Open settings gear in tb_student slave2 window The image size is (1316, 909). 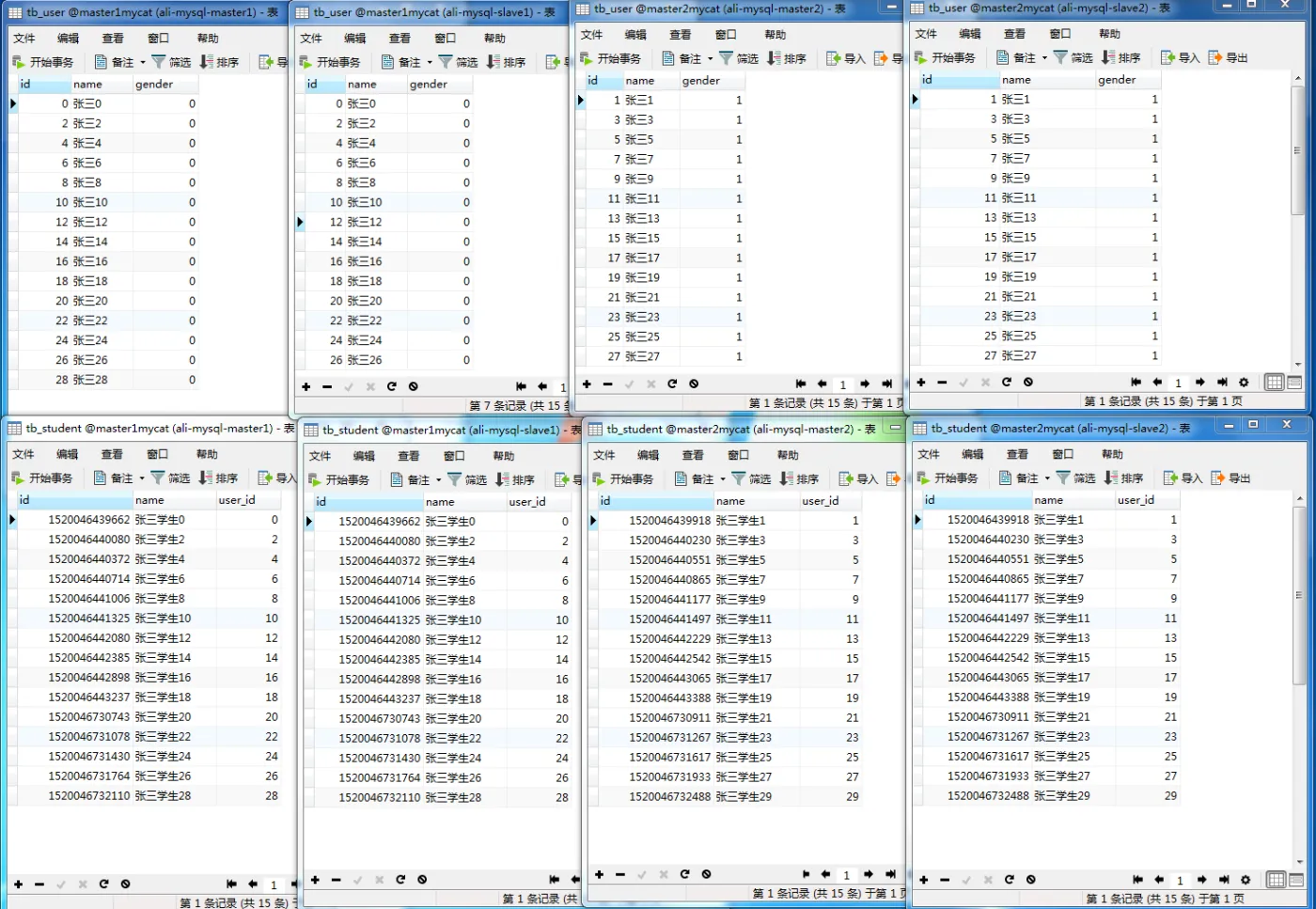tap(1245, 880)
